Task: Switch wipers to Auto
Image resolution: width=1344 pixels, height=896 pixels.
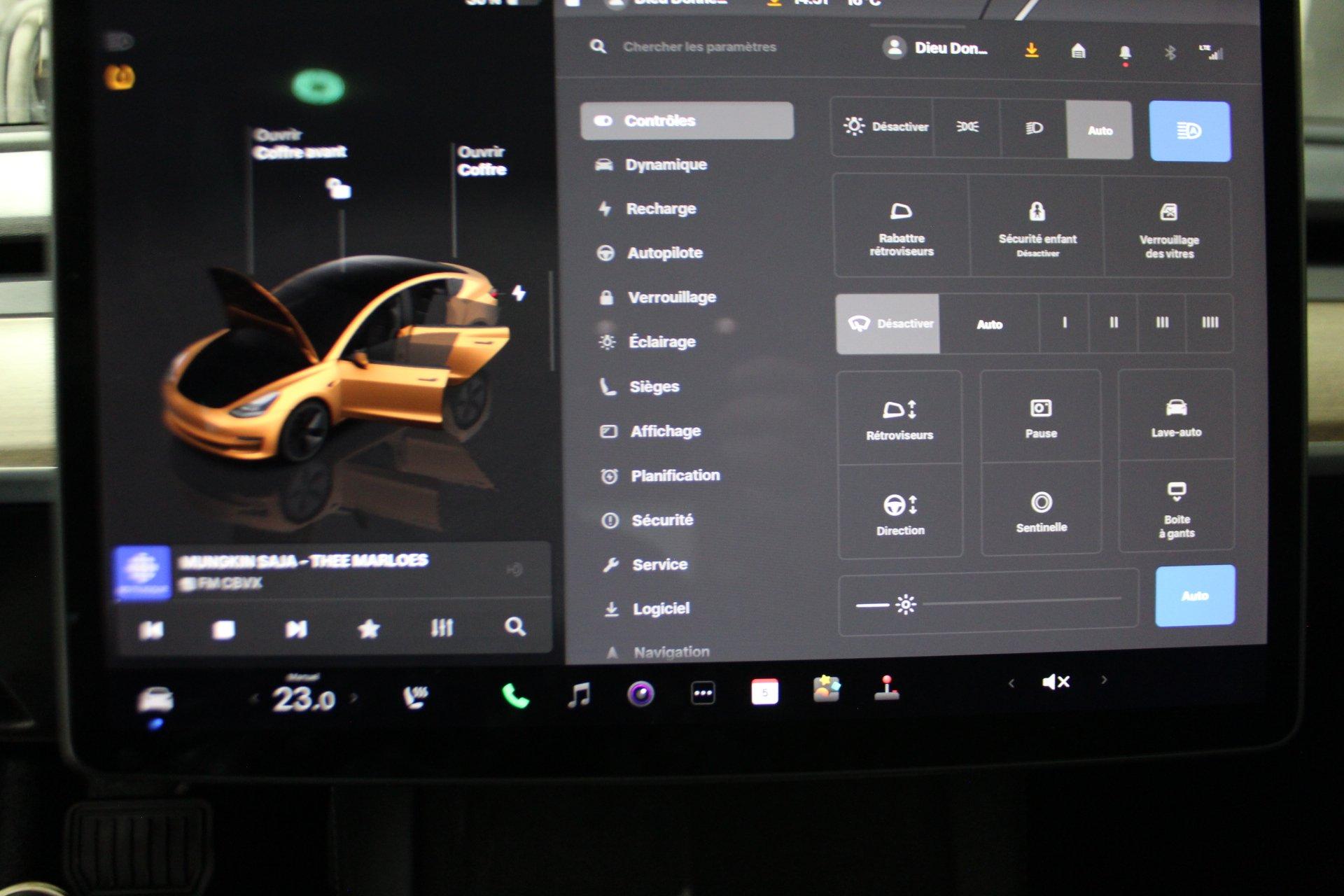Action: click(989, 323)
